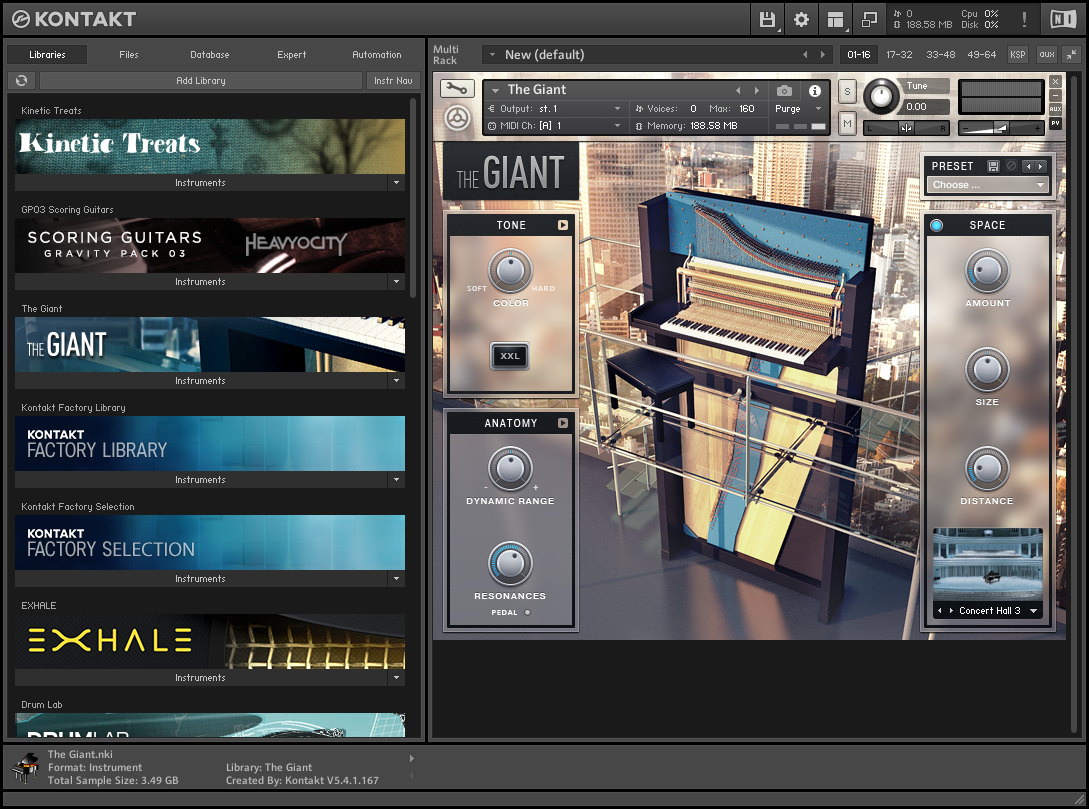Open The Giant Instruments dropdown arrow
This screenshot has width=1089, height=809.
(397, 381)
